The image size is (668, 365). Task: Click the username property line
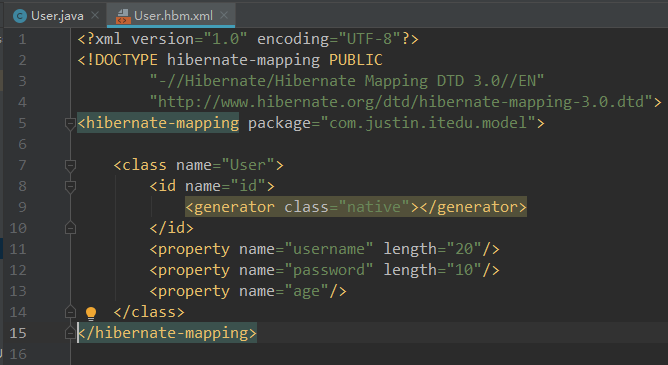[x=324, y=249]
